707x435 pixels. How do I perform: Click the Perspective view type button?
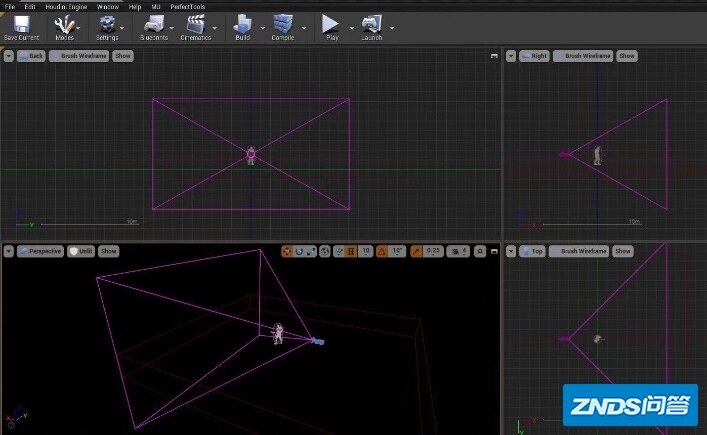tap(40, 251)
